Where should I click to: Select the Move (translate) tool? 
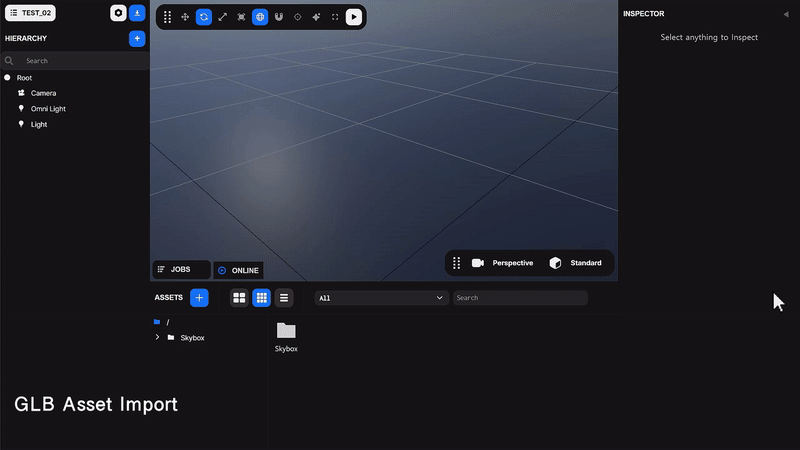185,17
